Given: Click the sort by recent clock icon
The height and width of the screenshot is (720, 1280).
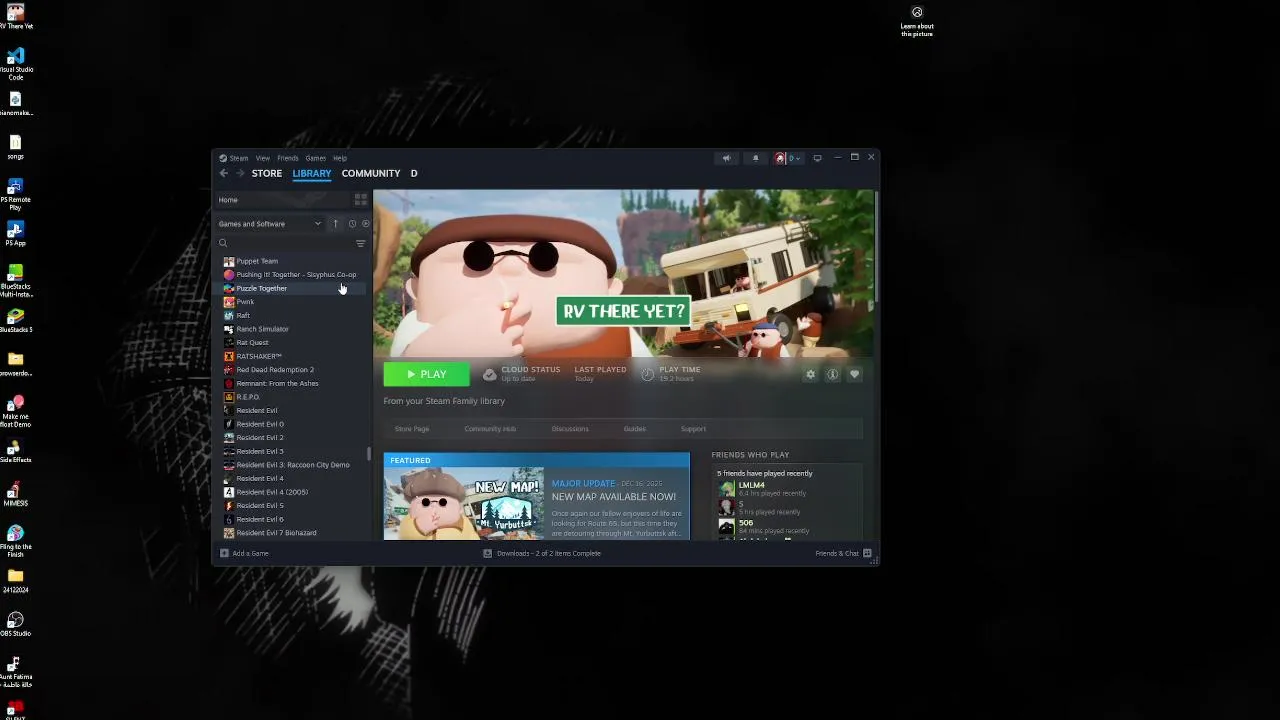Looking at the screenshot, I should (x=352, y=224).
